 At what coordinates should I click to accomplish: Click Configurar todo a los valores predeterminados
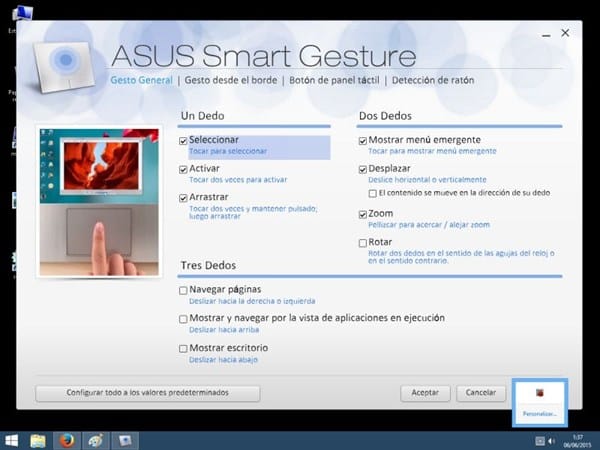148,393
